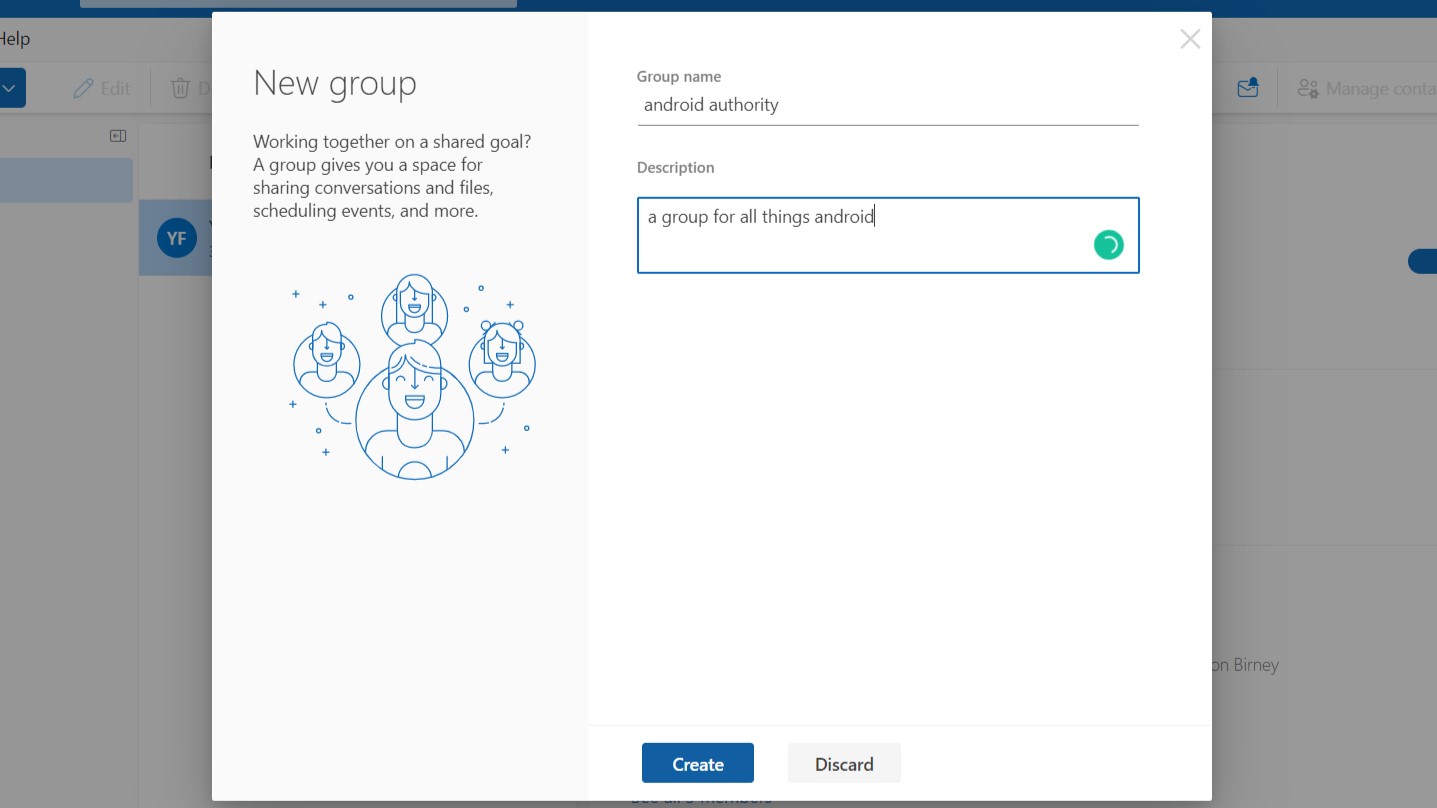Click the blue pill button at right edge
The width and height of the screenshot is (1437, 808).
click(x=1422, y=262)
